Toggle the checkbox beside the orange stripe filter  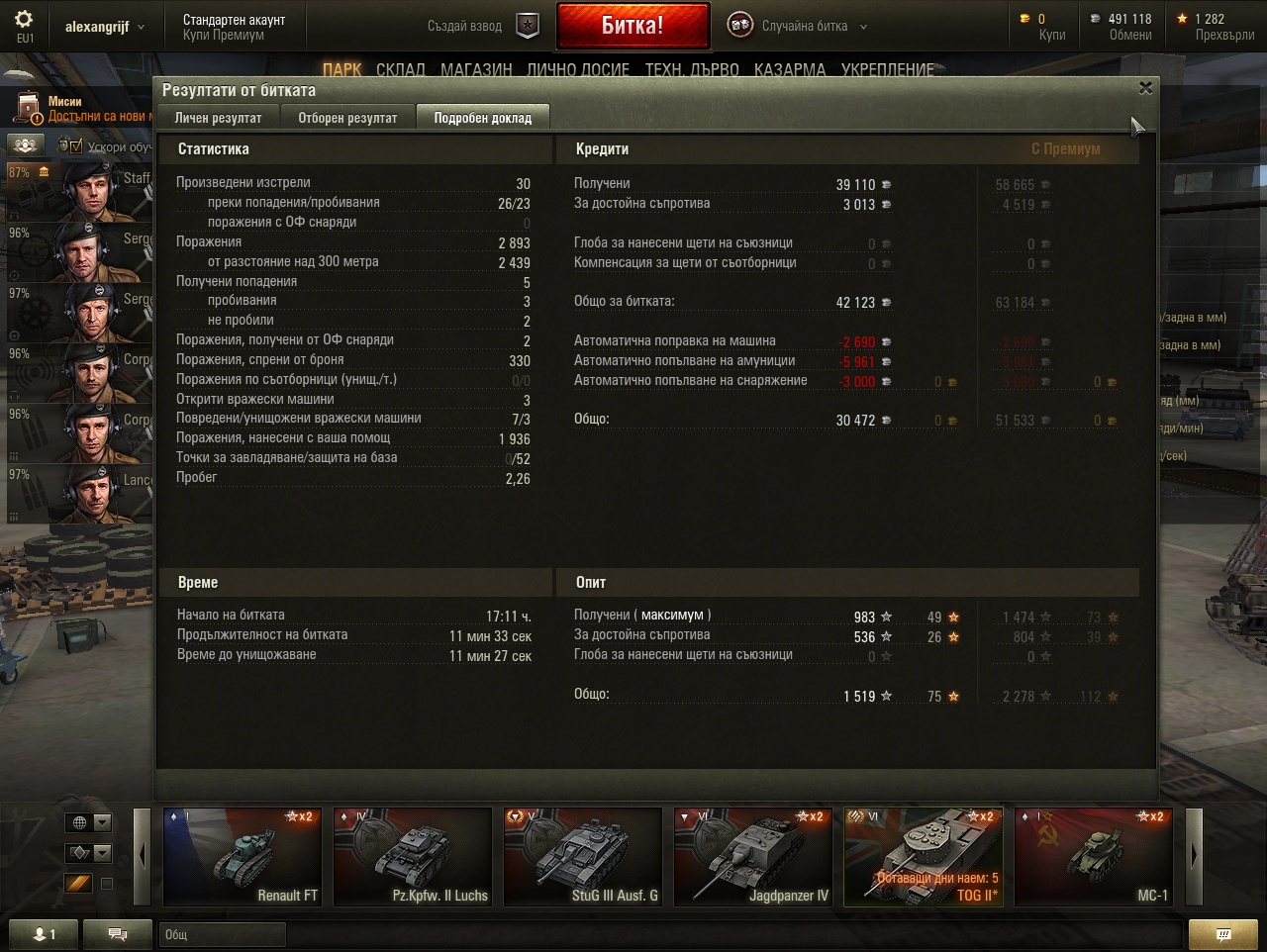[x=107, y=884]
